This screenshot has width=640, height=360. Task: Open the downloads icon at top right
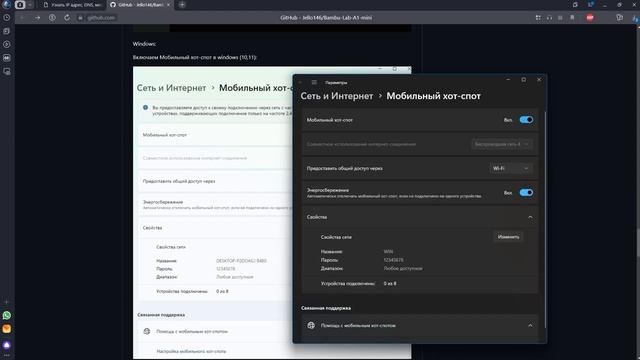tap(635, 18)
